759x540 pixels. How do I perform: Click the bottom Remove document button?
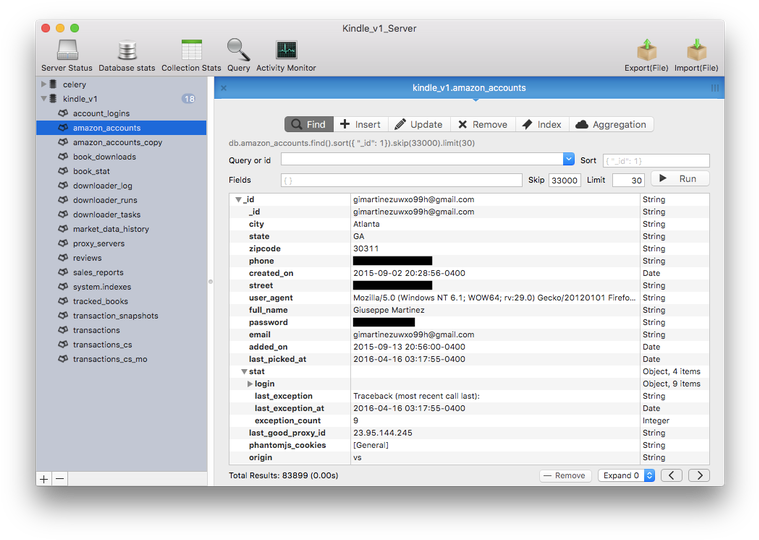(x=565, y=476)
